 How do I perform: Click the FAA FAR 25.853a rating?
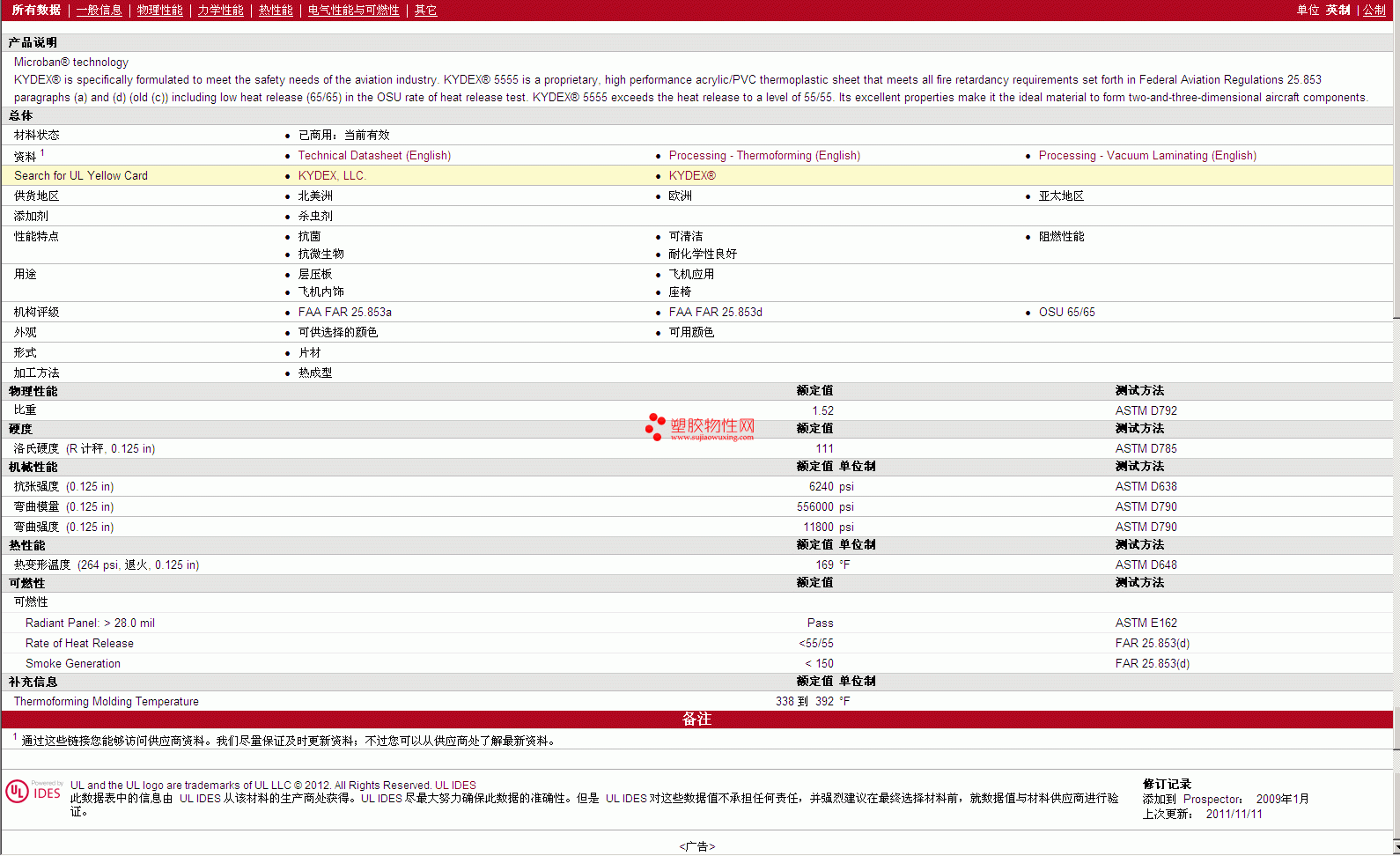344,312
